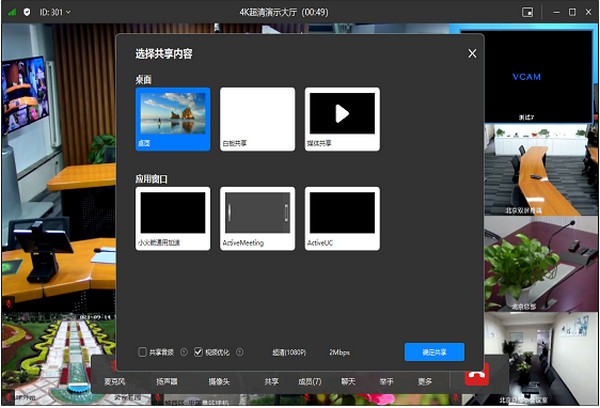
Task: Hang up with the red phone button
Action: tap(477, 375)
